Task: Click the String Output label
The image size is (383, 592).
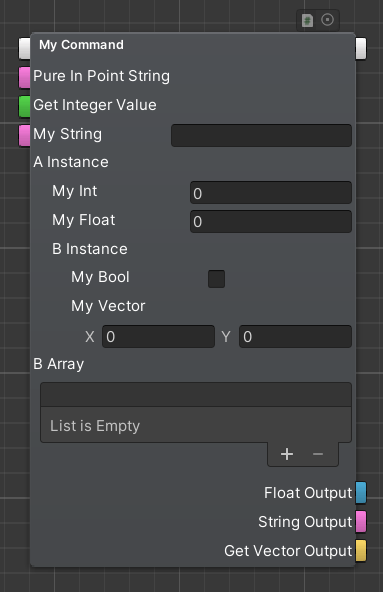Action: pos(305,522)
